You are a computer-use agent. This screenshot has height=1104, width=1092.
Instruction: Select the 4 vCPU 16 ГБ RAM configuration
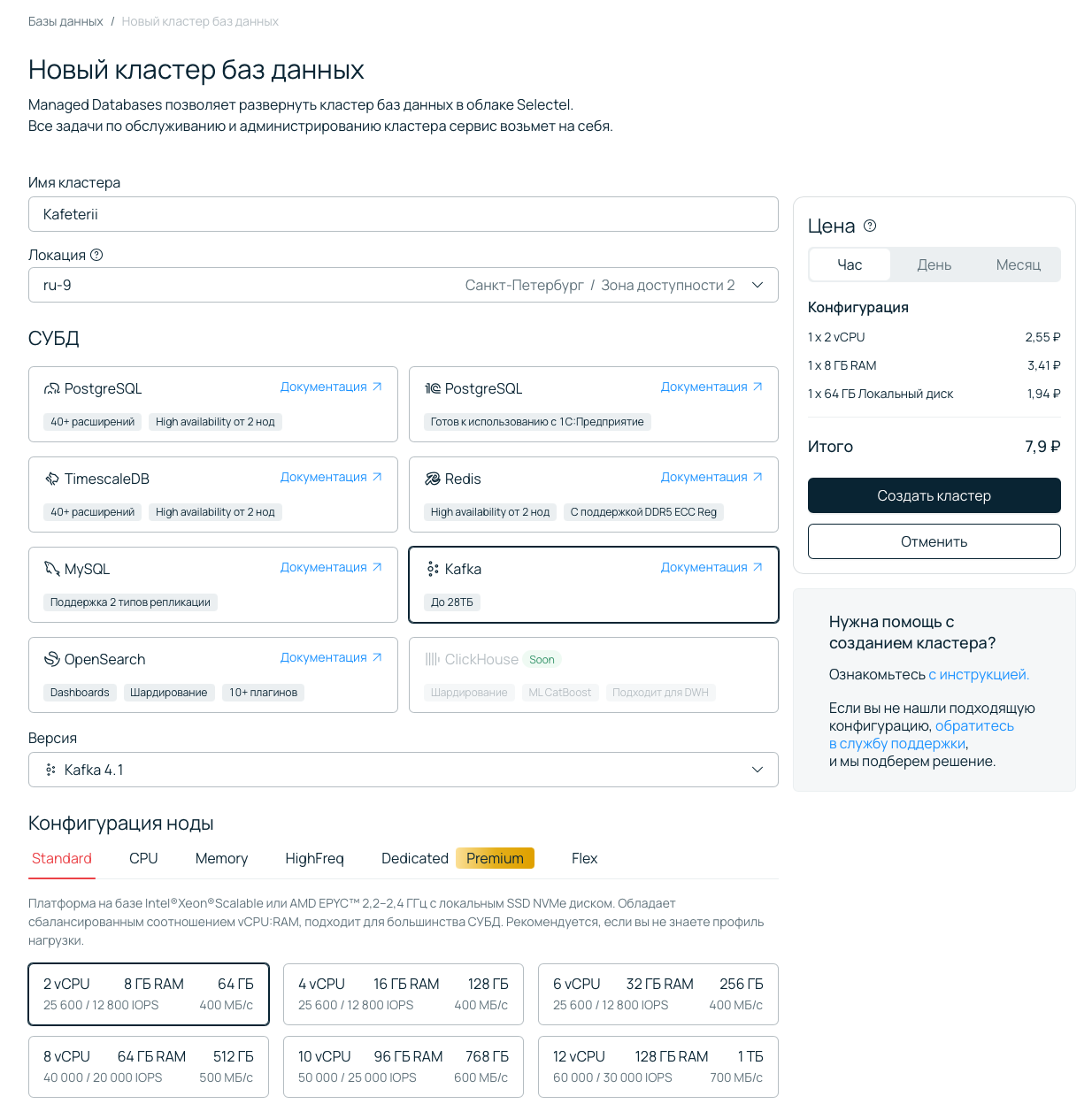[403, 993]
